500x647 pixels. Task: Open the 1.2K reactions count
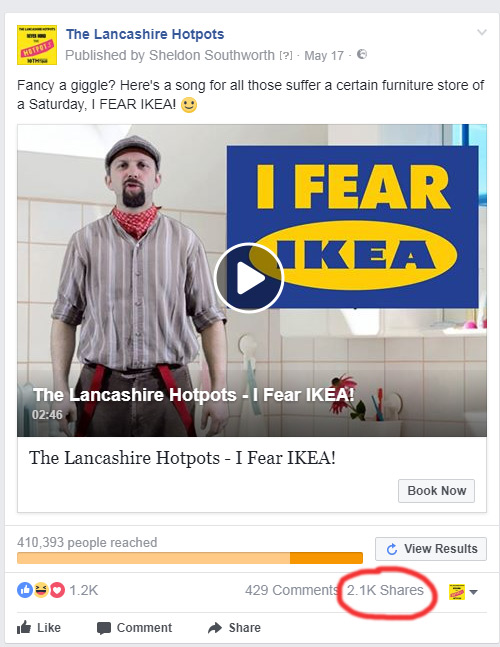(x=84, y=590)
